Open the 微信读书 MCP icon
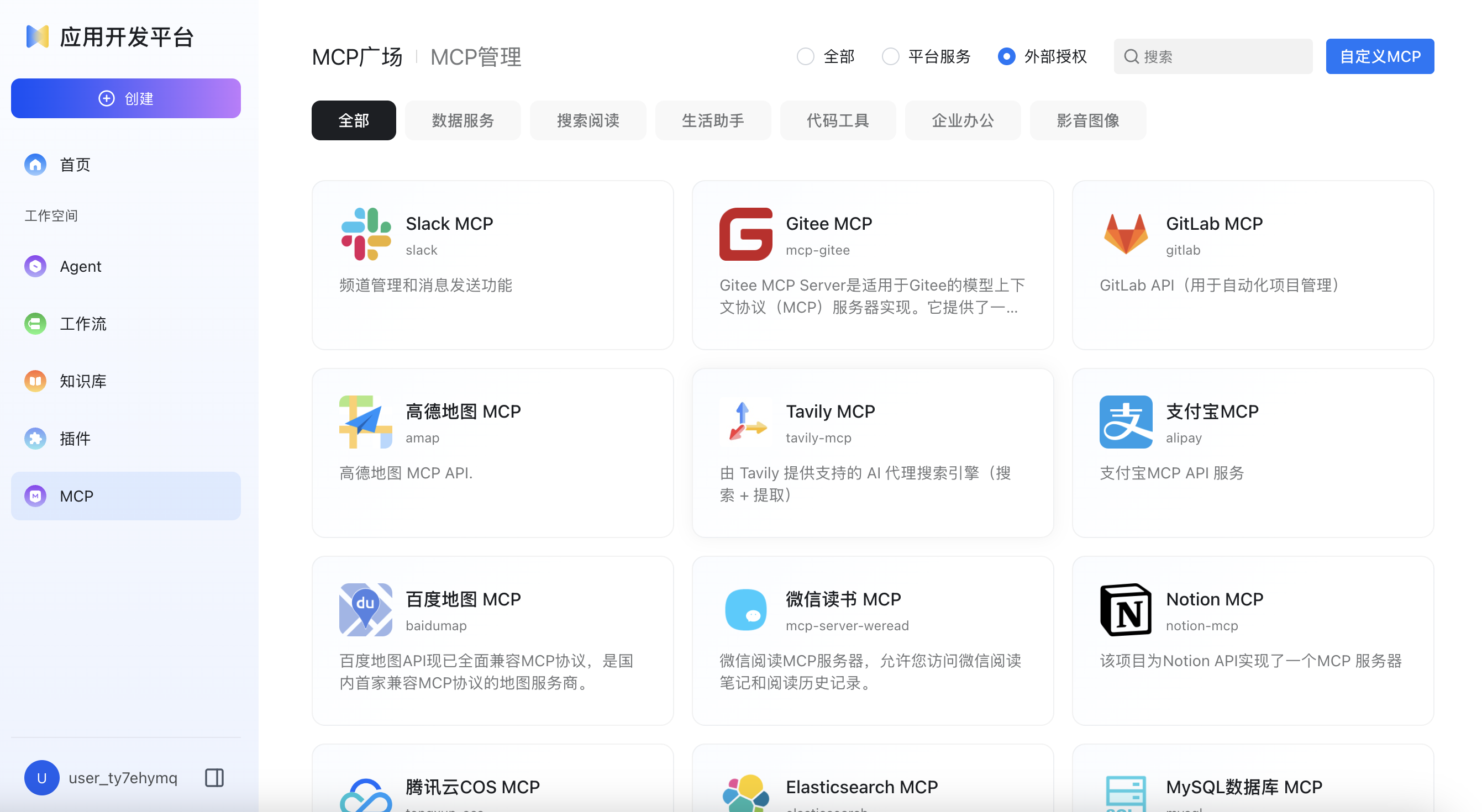This screenshot has width=1482, height=812. (745, 610)
